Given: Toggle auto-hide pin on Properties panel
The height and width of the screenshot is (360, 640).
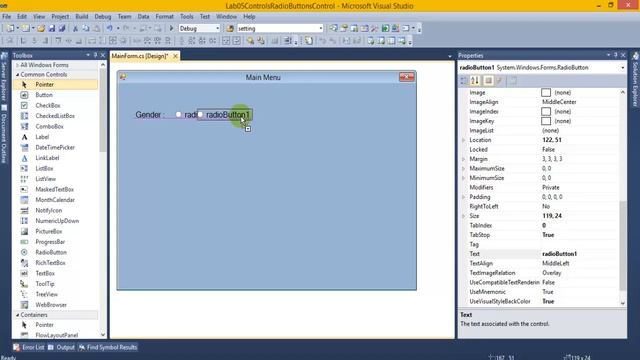Looking at the screenshot, I should point(616,55).
